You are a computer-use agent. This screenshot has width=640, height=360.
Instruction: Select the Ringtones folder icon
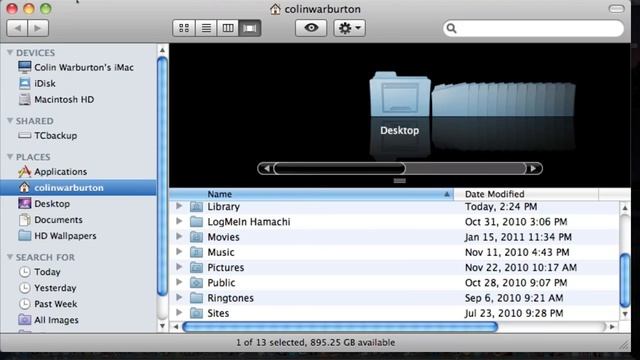pyautogui.click(x=196, y=298)
